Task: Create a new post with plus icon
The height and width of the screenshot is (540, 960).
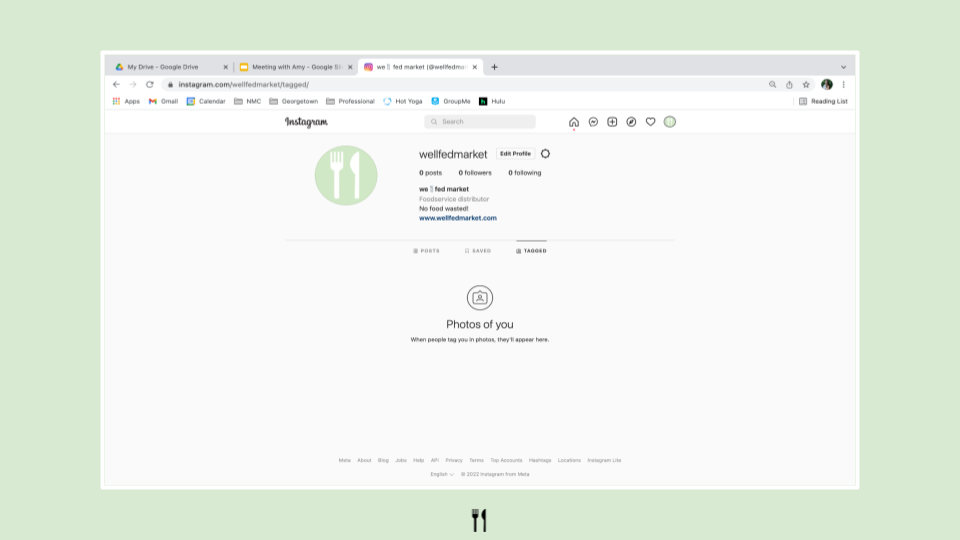Action: [x=612, y=122]
